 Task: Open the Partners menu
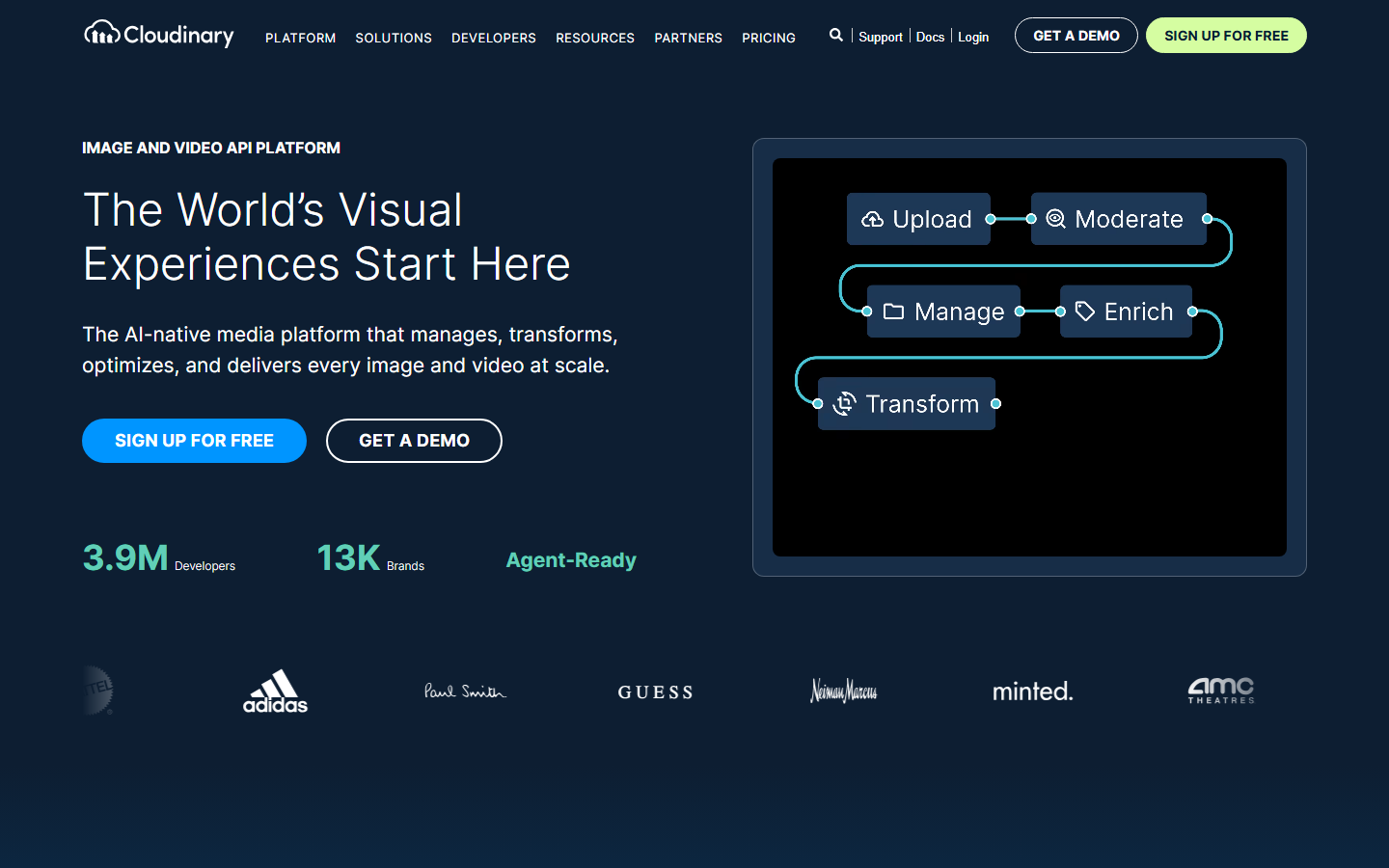click(689, 38)
